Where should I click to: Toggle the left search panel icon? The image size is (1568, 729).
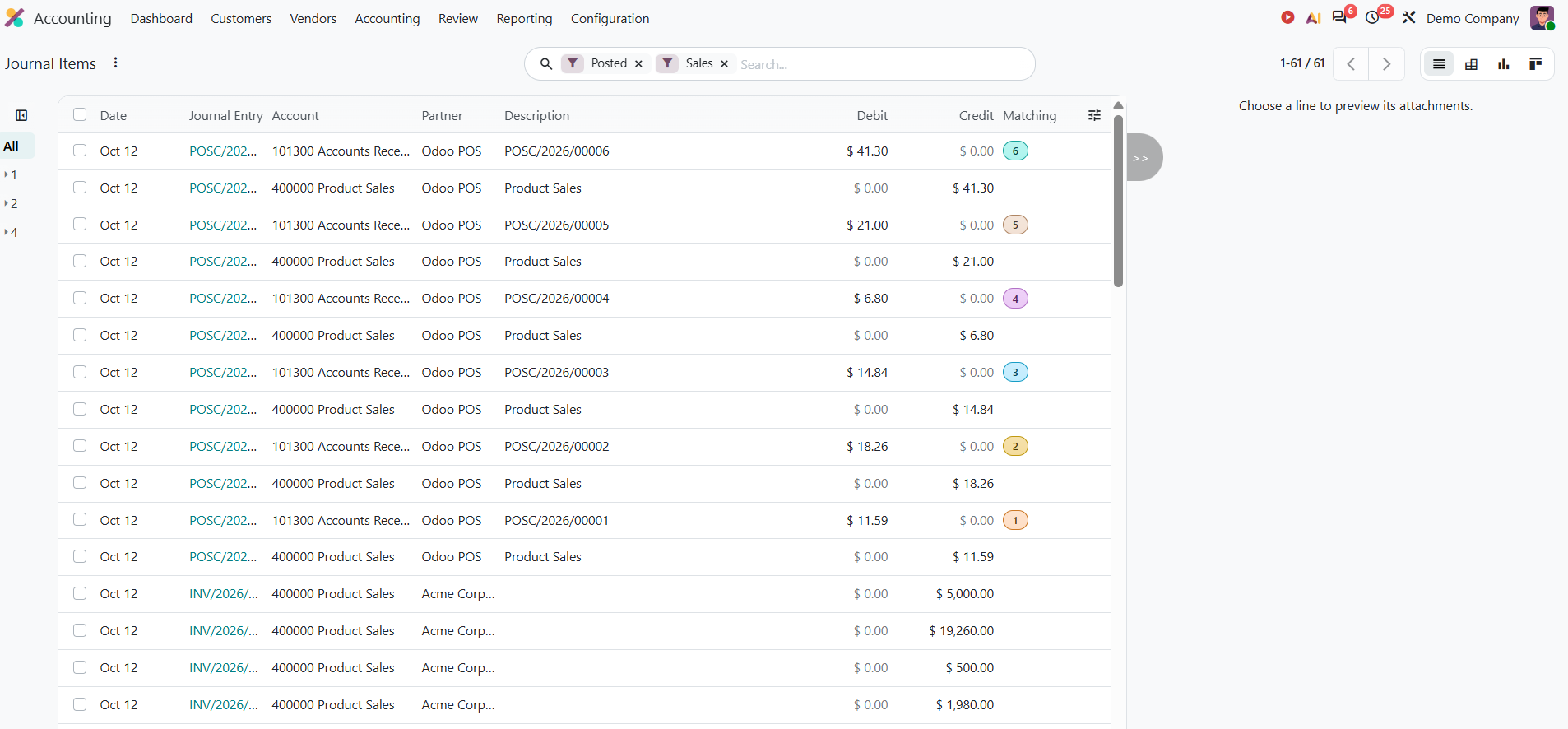21,116
